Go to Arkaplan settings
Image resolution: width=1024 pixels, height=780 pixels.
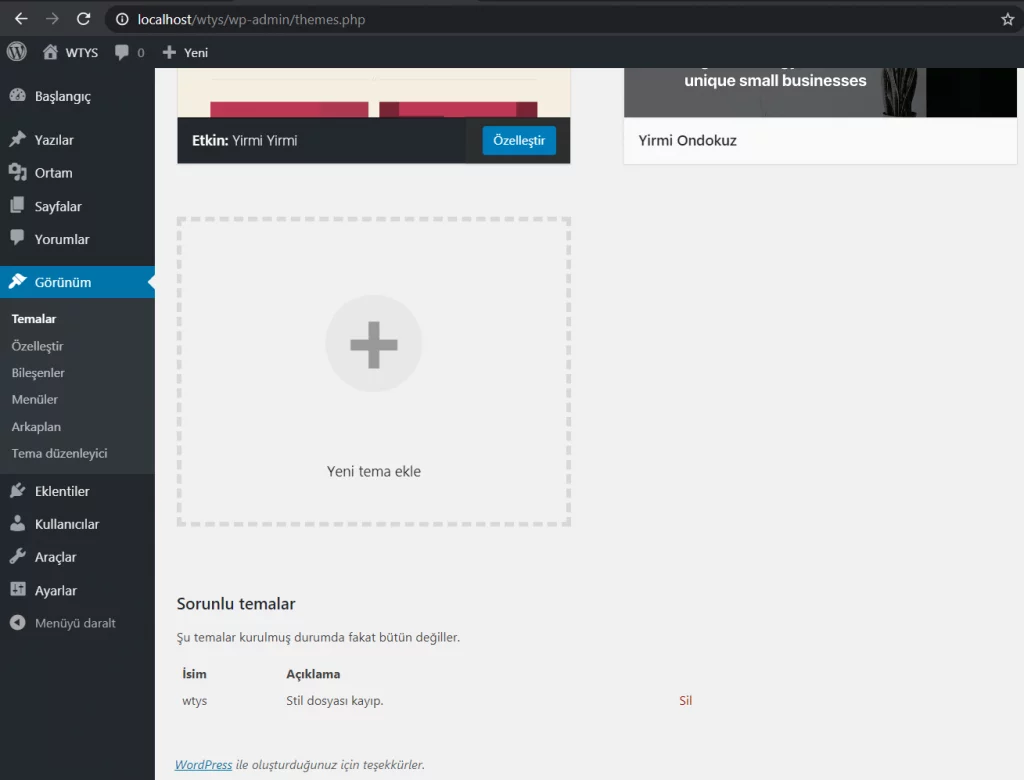[x=35, y=426]
